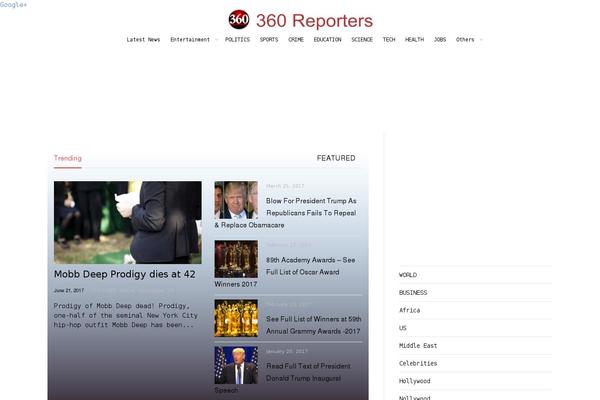Open the Entertainment menu

click(190, 39)
